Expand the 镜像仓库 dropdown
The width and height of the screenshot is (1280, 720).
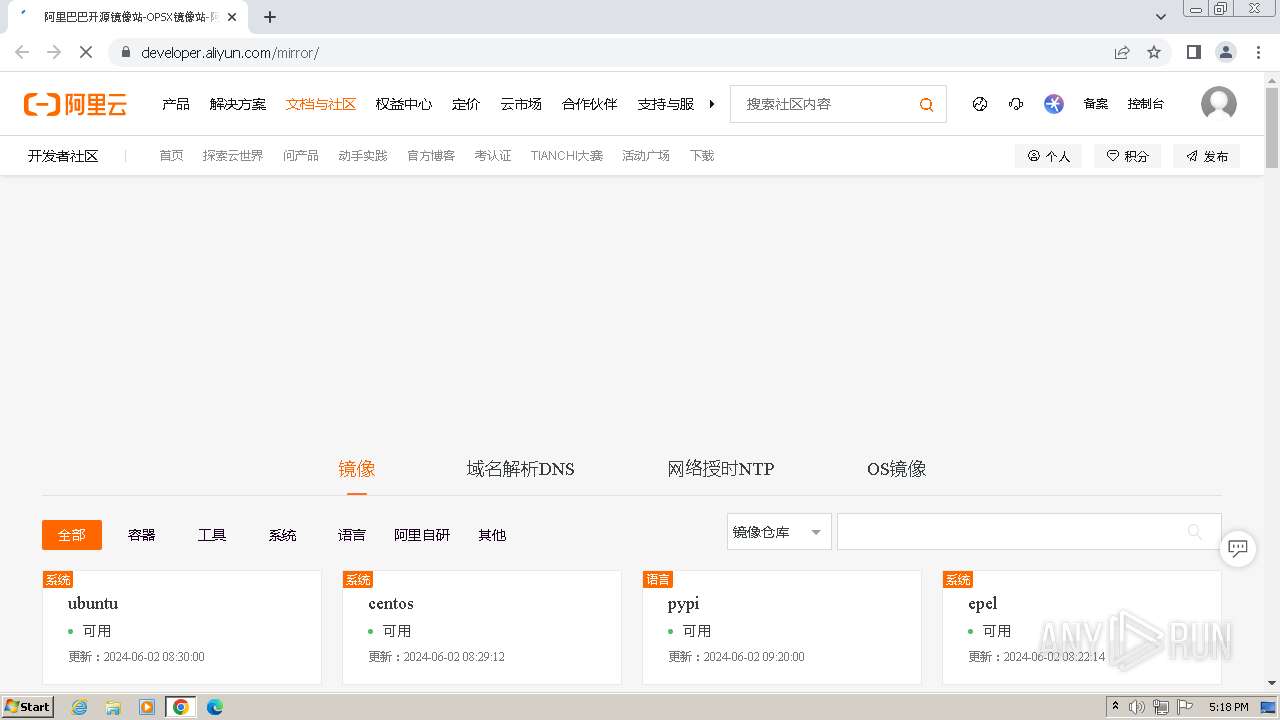[x=779, y=532]
